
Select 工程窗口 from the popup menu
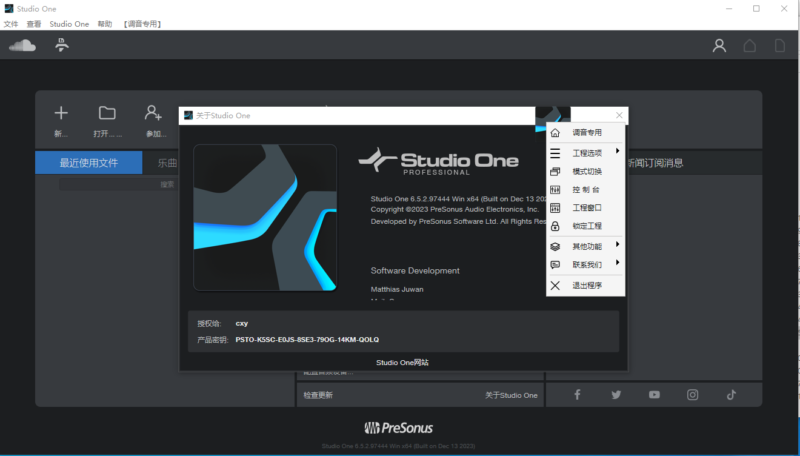click(x=586, y=208)
